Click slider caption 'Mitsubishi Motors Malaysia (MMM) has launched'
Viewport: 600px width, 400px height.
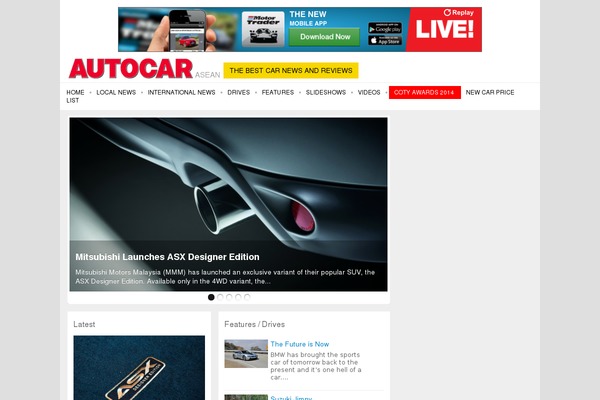[x=225, y=277]
